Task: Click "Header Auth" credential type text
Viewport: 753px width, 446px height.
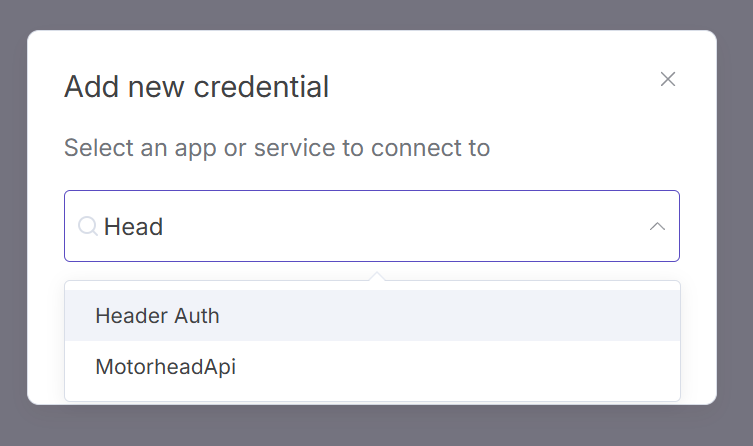Action: (157, 316)
